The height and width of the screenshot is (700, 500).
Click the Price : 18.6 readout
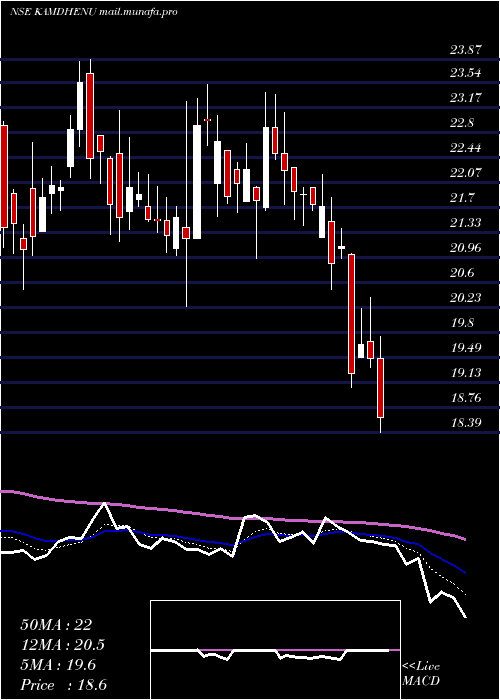[64, 685]
